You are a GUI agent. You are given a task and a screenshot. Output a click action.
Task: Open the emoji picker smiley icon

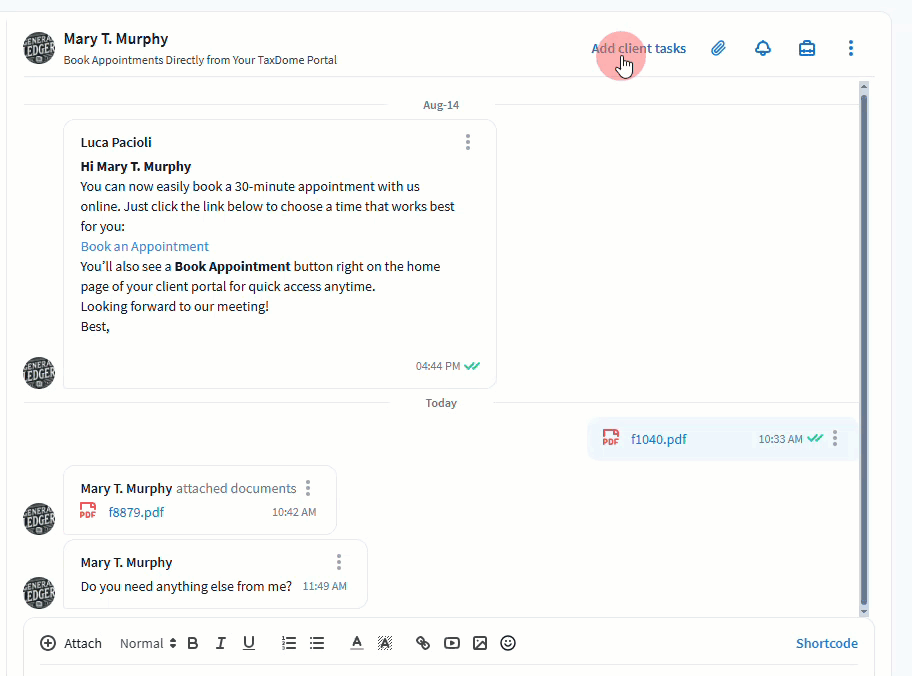508,643
